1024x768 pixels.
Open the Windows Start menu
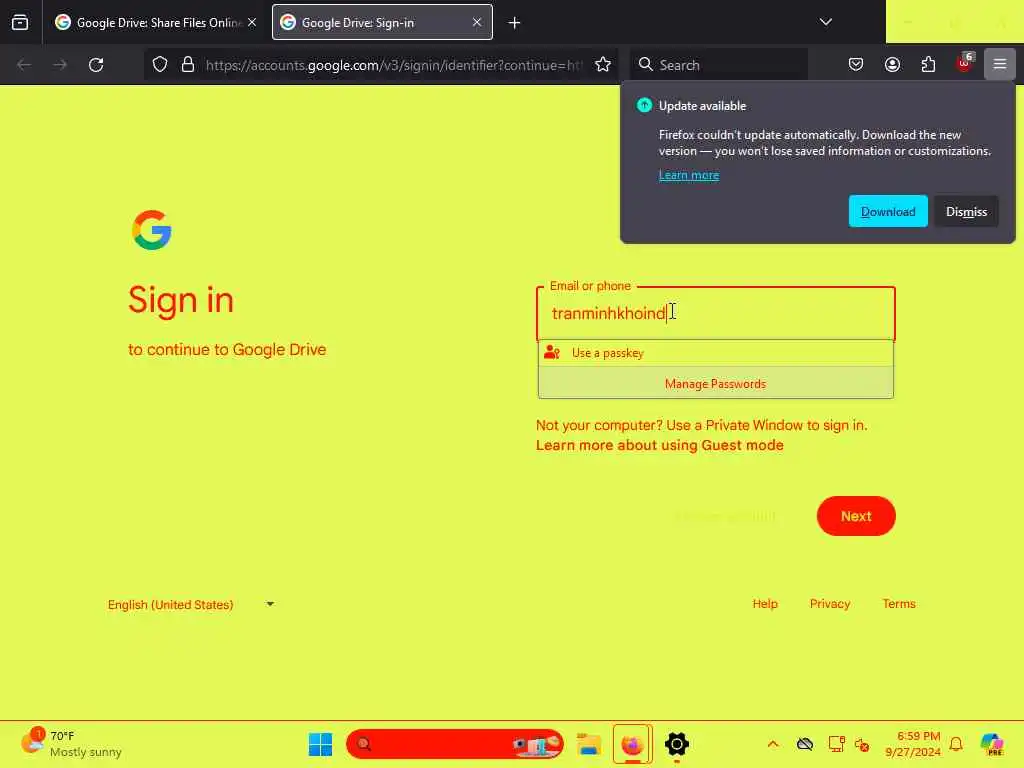[320, 744]
